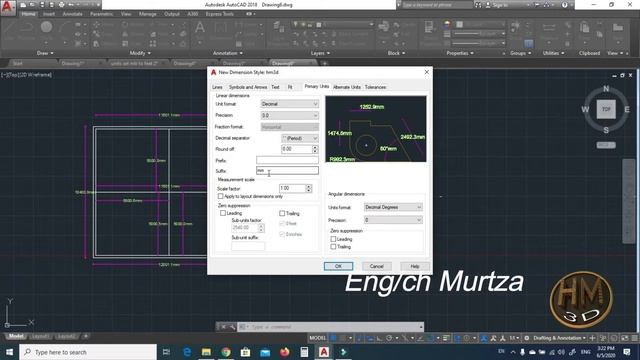Click the Paste icon in Clipboard panel
The image size is (640, 360).
click(x=584, y=28)
